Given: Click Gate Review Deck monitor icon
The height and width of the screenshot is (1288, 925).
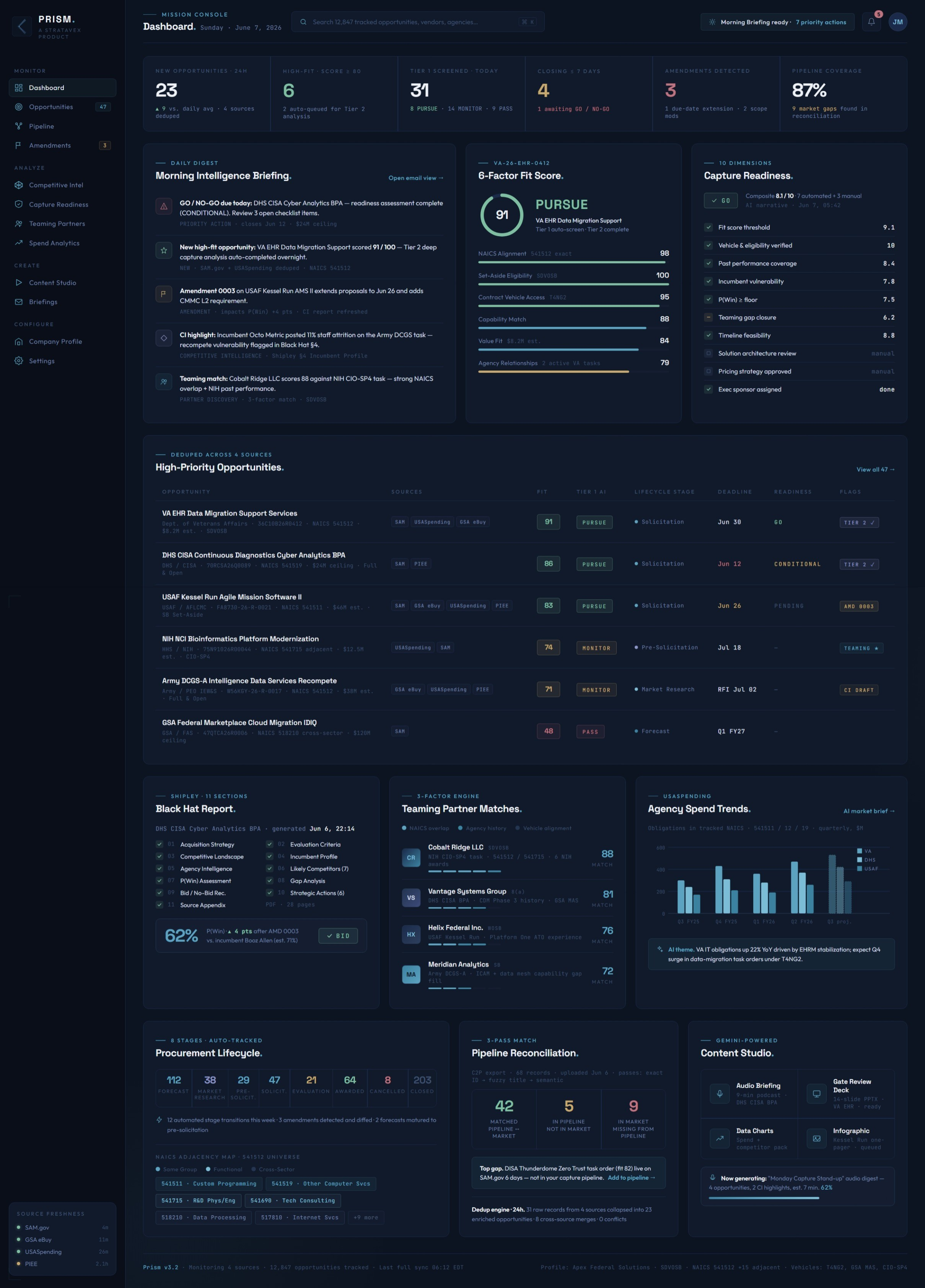Looking at the screenshot, I should [x=816, y=1093].
